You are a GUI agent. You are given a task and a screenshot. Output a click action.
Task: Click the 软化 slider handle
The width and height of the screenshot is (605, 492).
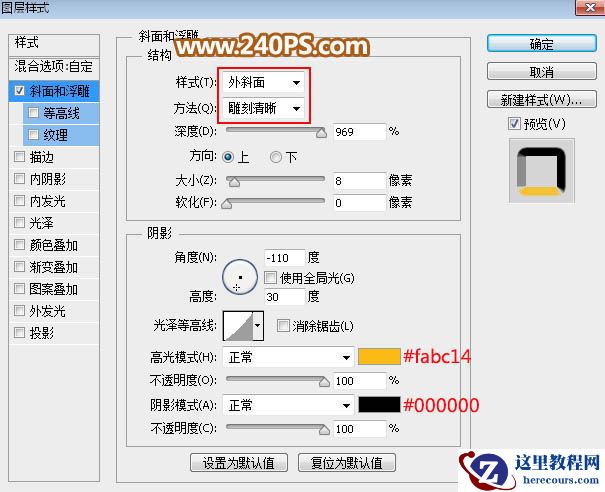pyautogui.click(x=227, y=204)
